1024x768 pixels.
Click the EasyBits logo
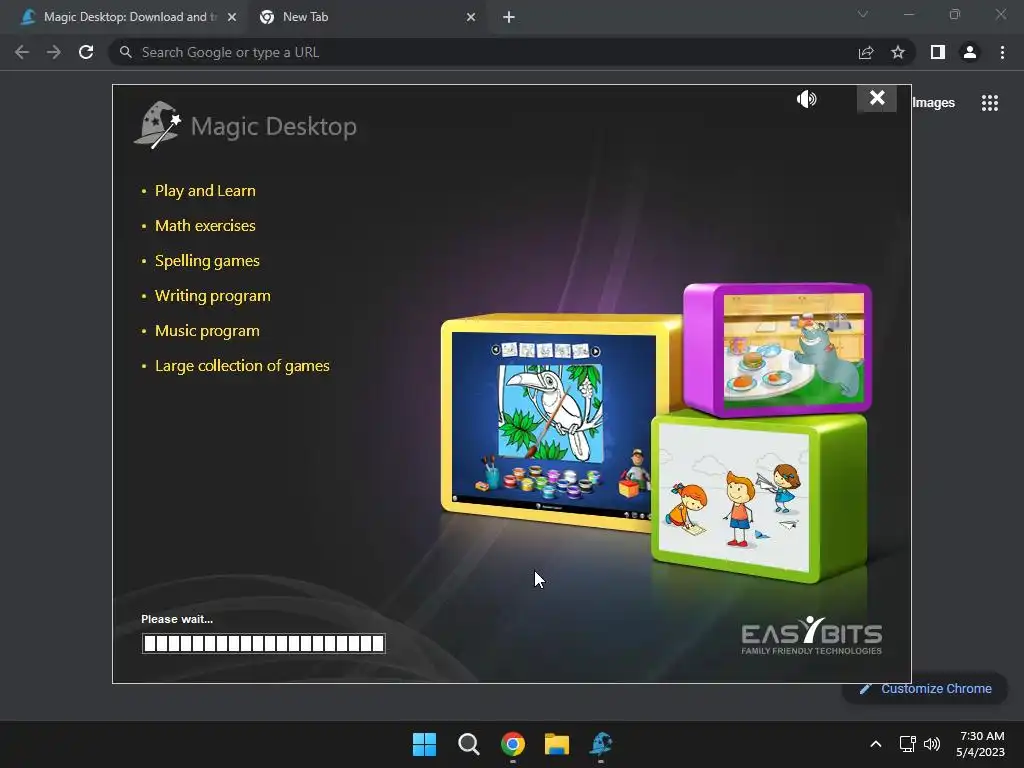click(x=812, y=635)
